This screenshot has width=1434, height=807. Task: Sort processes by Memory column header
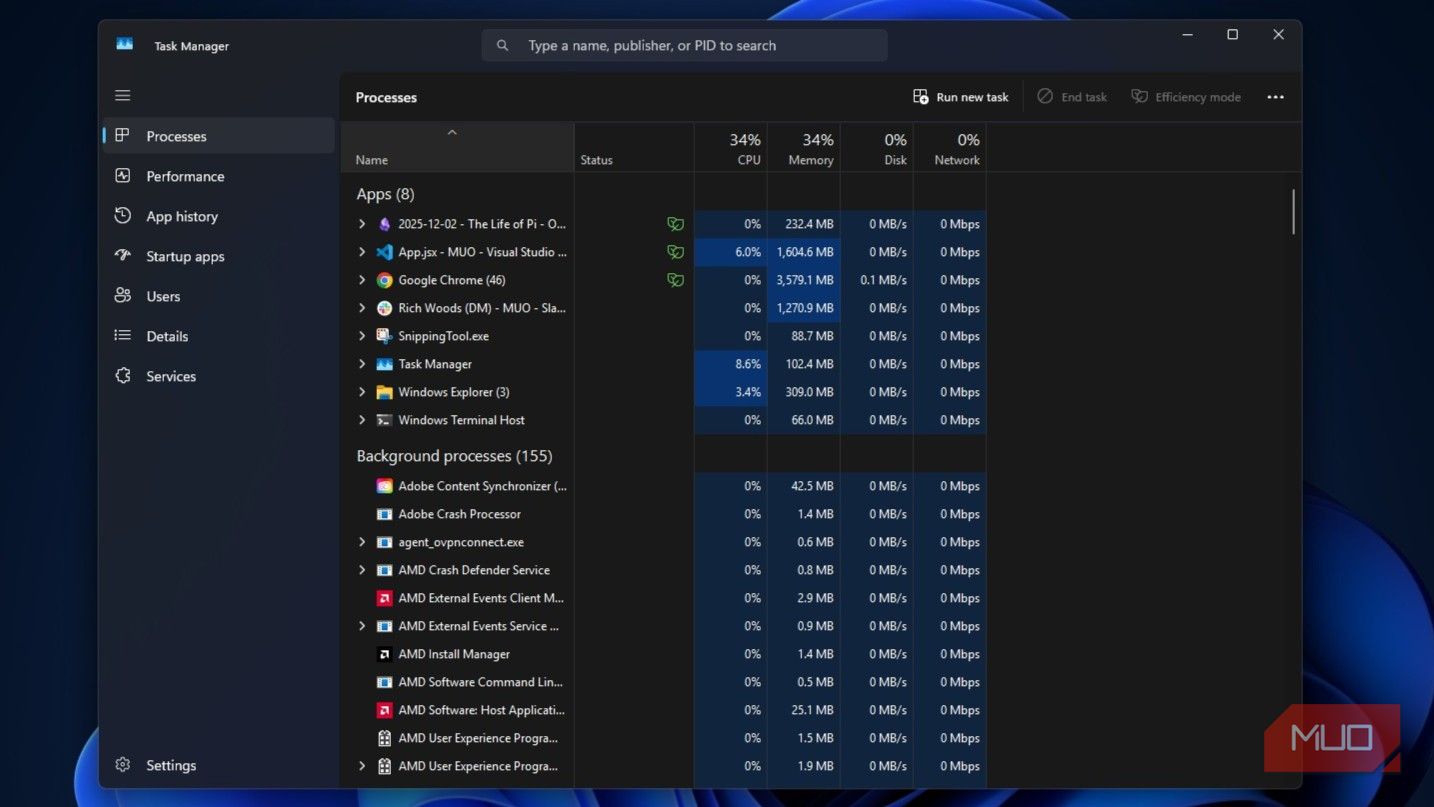click(x=804, y=148)
